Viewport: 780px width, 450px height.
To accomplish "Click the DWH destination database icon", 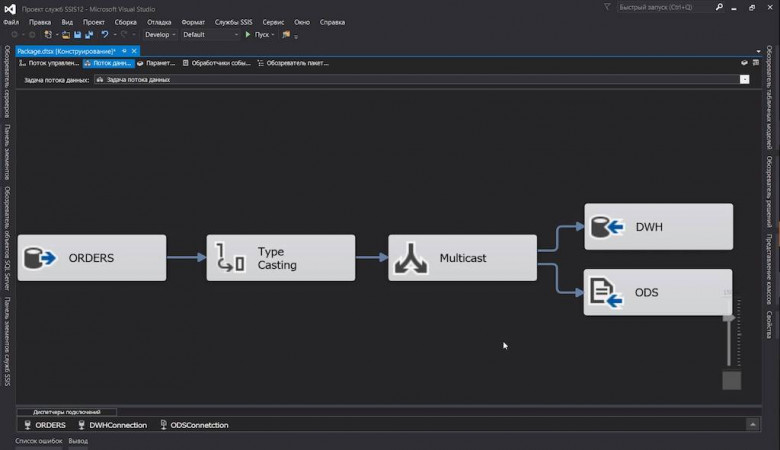I will [607, 227].
